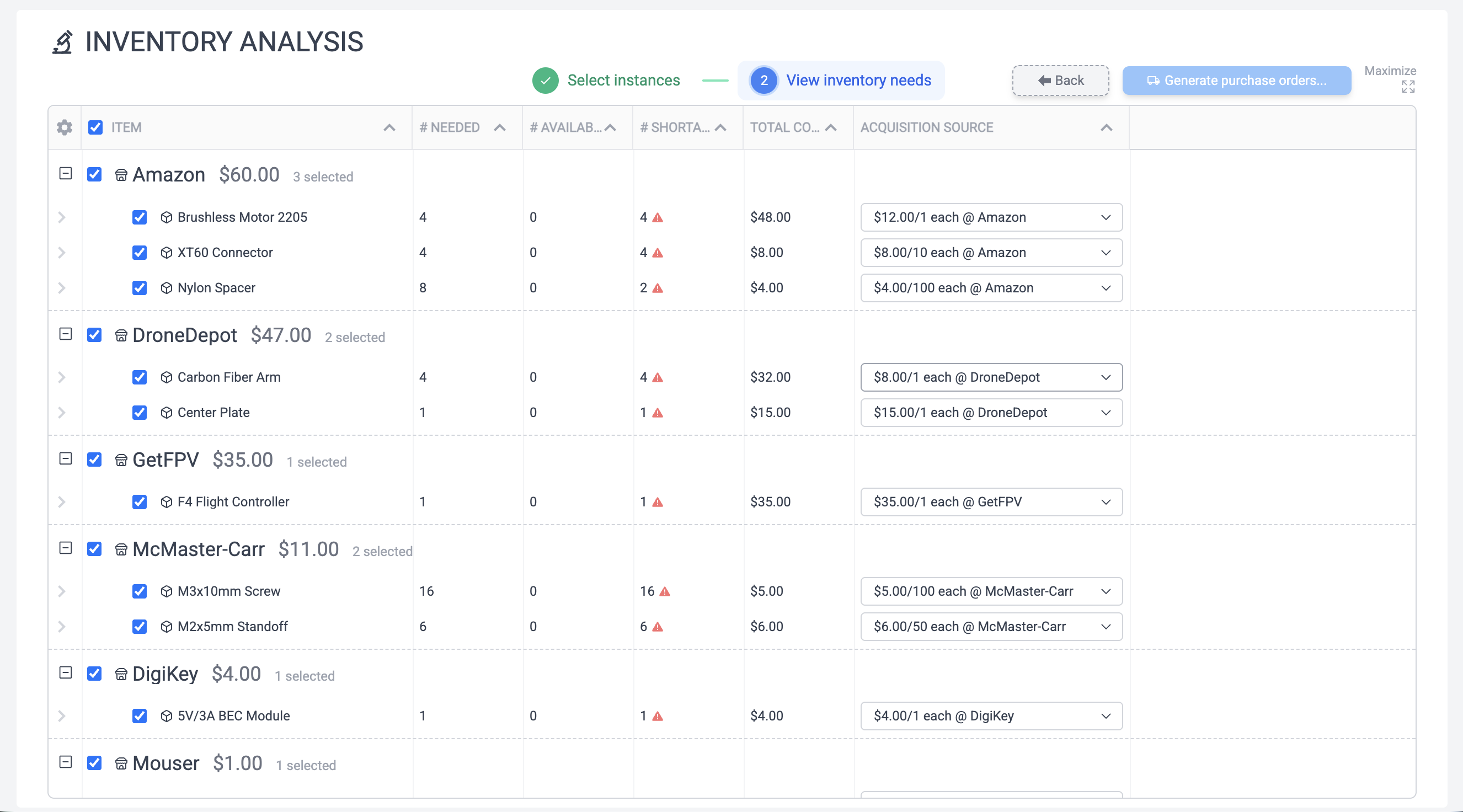1463x812 pixels.
Task: Uncheck the Carbon Fiber Arm checkbox
Action: 140,377
